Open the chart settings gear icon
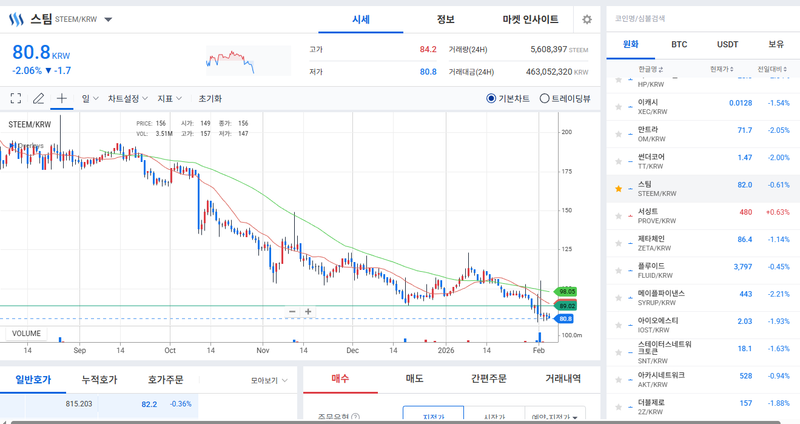 tap(587, 20)
